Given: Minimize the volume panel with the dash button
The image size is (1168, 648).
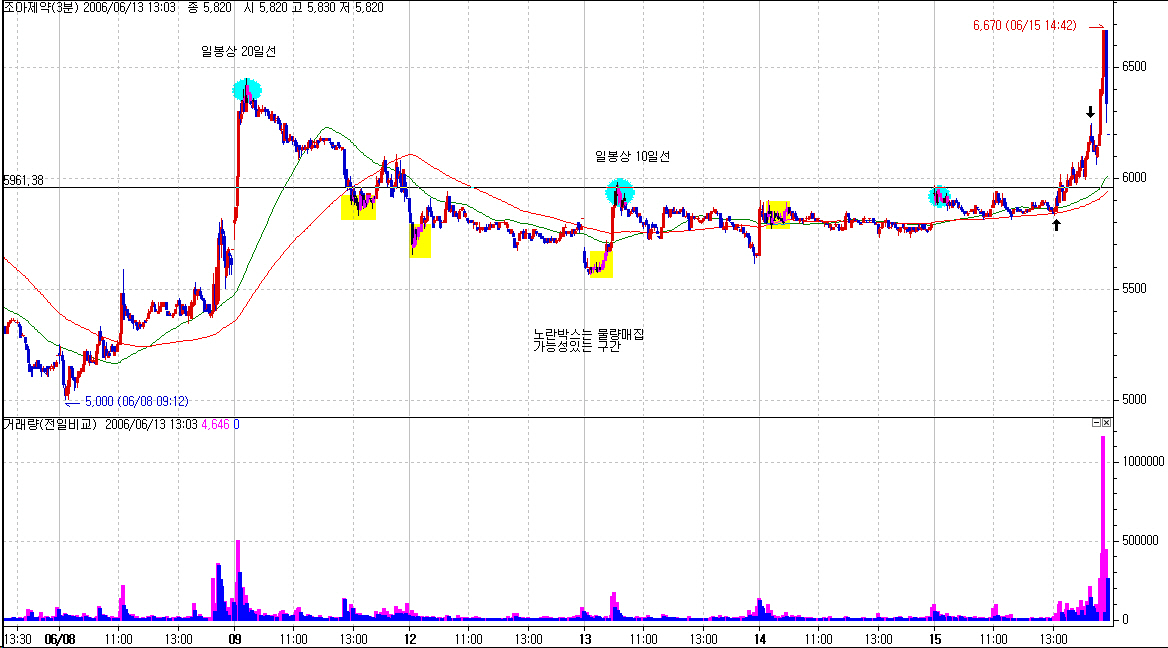Looking at the screenshot, I should point(1096,424).
